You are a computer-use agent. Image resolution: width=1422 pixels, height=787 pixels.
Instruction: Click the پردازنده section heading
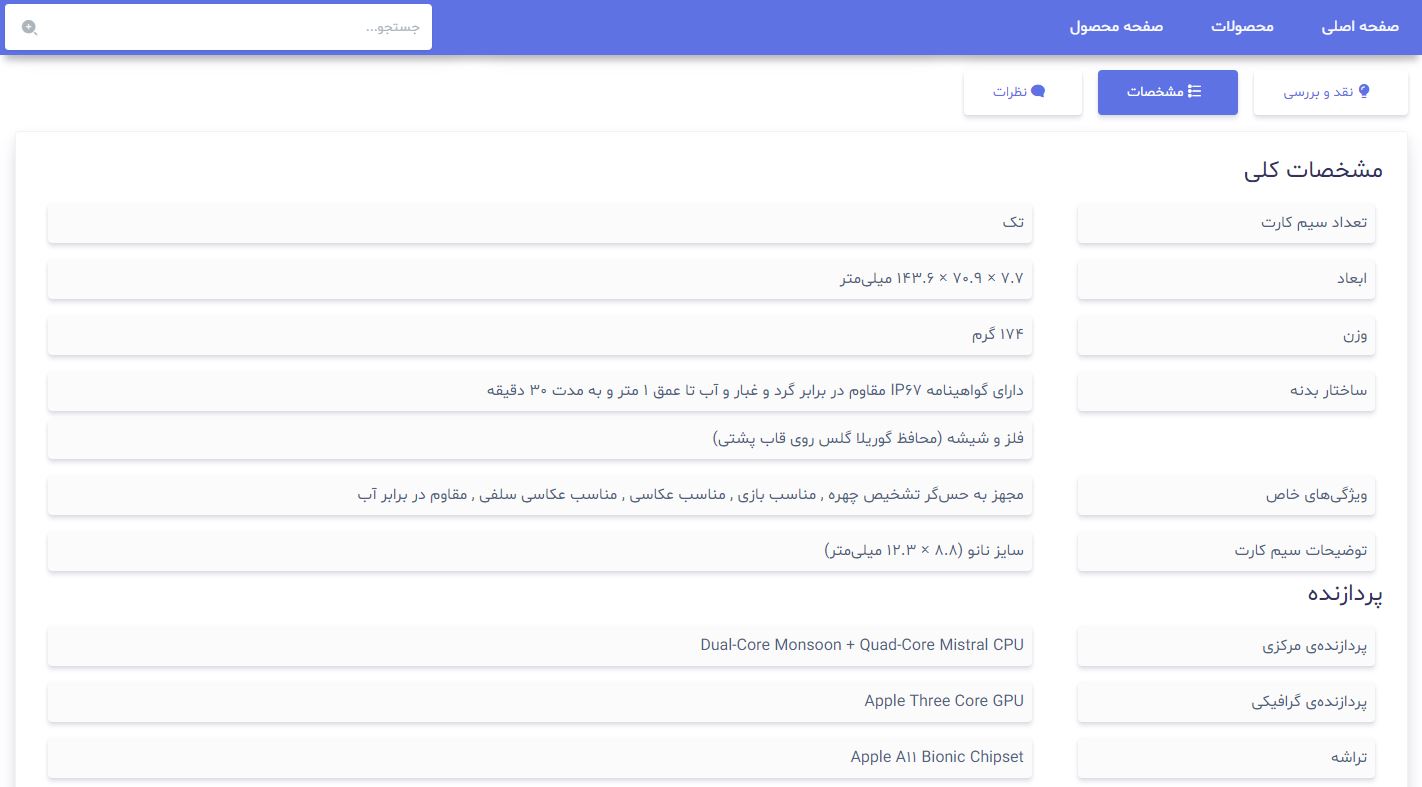tap(1345, 593)
